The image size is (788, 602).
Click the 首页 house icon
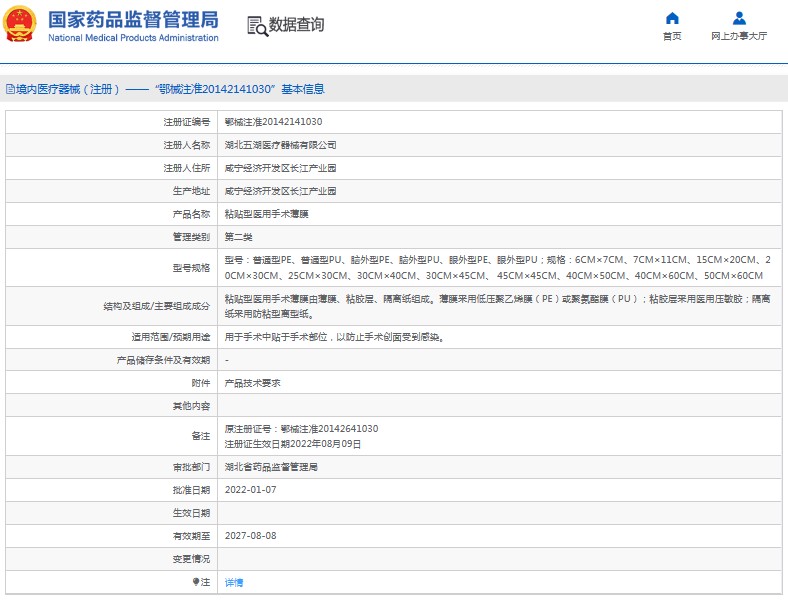pos(672,18)
